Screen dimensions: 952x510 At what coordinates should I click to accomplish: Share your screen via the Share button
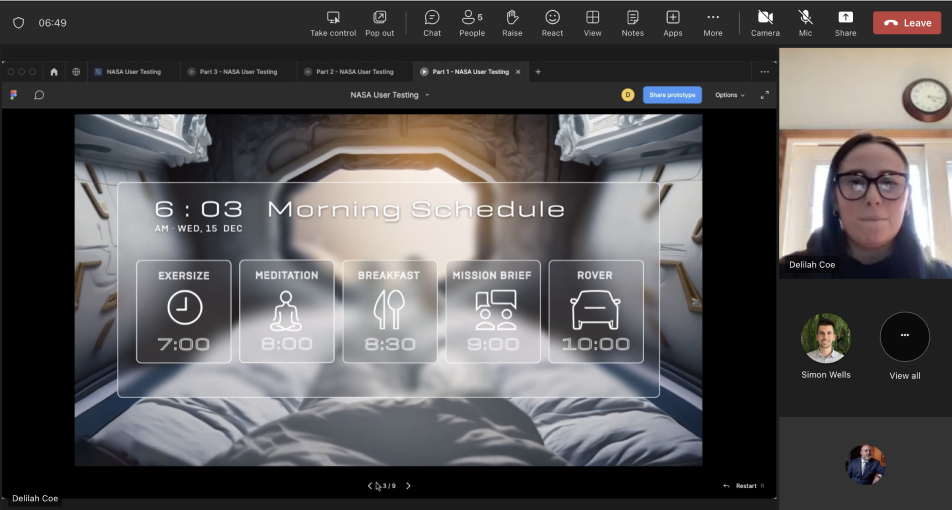click(x=845, y=24)
